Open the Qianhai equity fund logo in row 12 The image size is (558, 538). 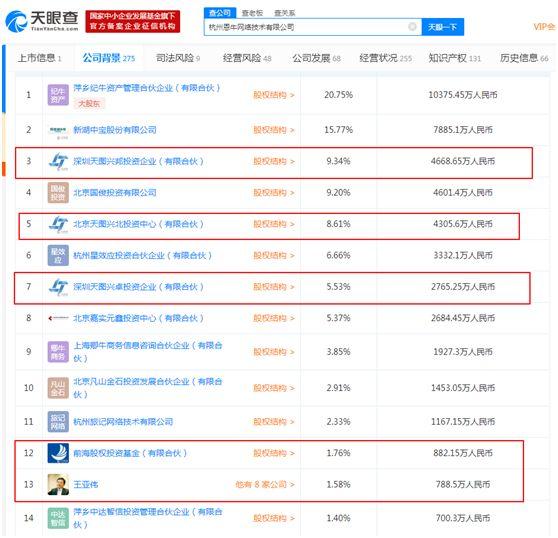[x=58, y=453]
